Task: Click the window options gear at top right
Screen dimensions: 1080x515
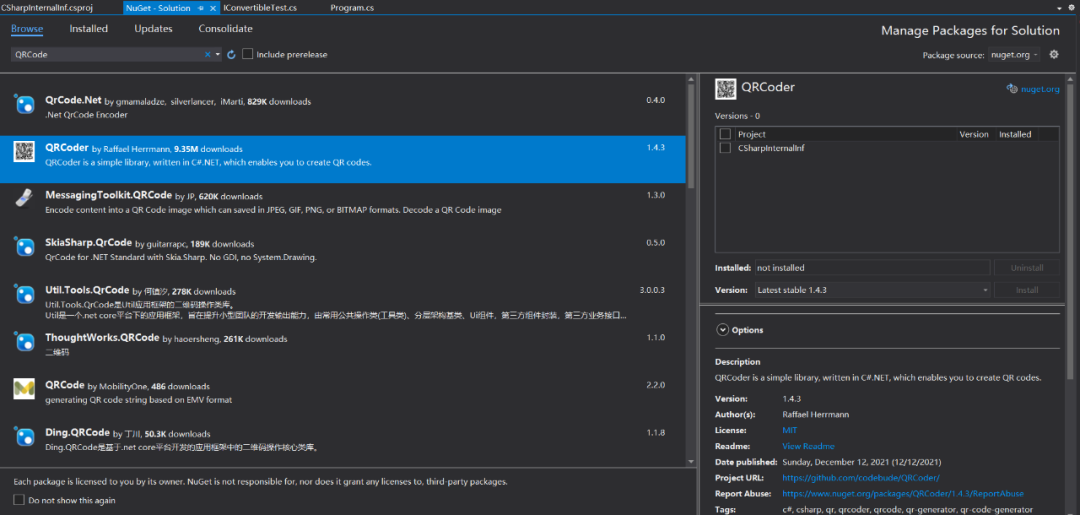Action: [x=1071, y=8]
